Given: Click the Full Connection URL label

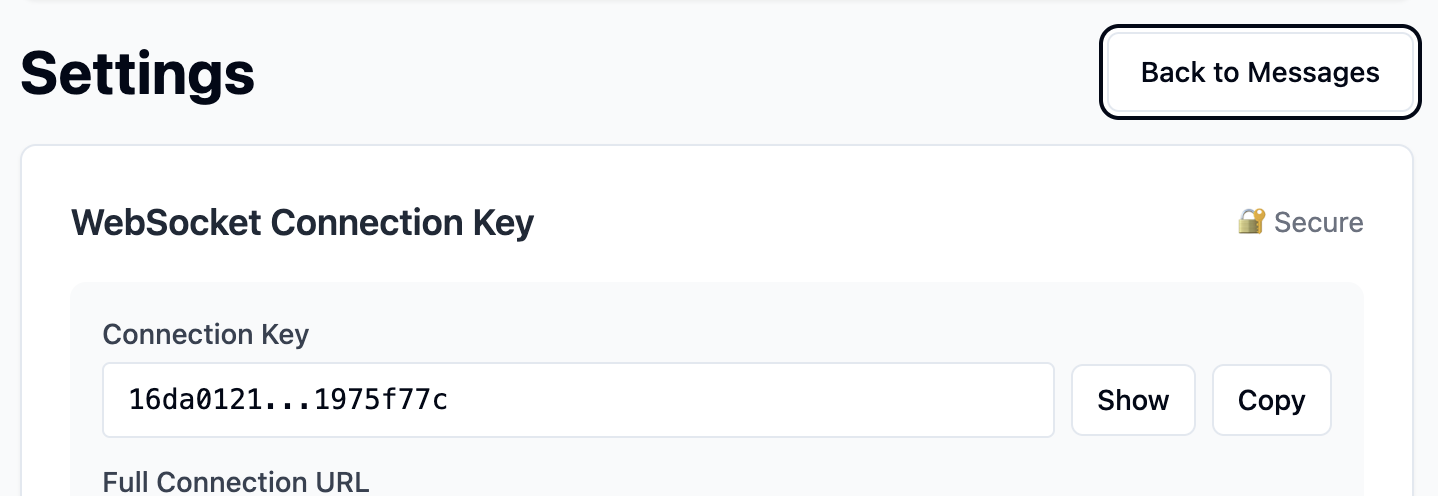Looking at the screenshot, I should tap(236, 482).
